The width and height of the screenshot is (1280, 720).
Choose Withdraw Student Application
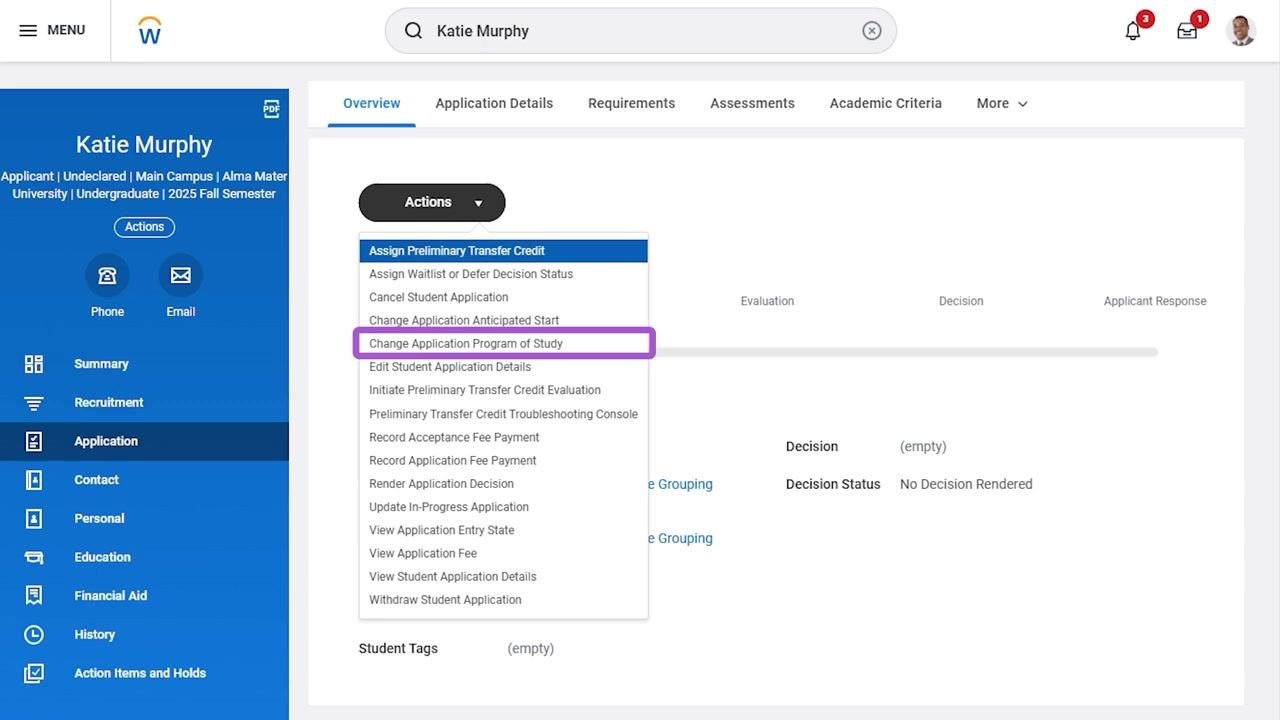[504, 600]
